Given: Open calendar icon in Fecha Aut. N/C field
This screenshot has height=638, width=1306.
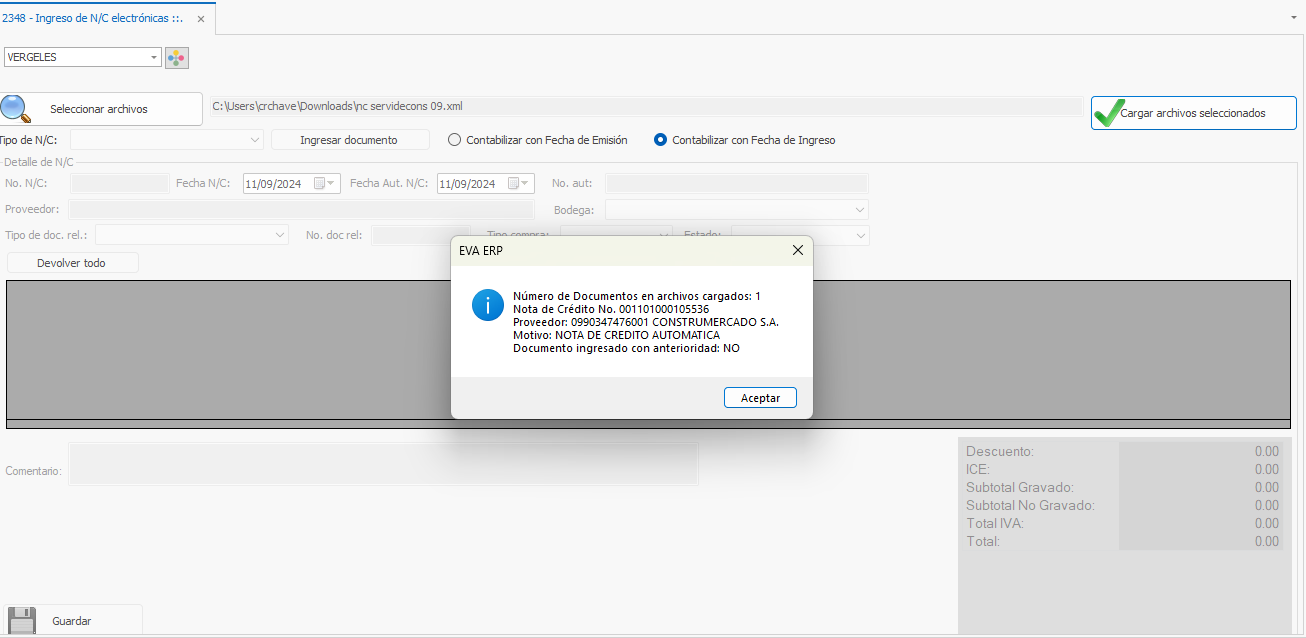Looking at the screenshot, I should pos(514,184).
